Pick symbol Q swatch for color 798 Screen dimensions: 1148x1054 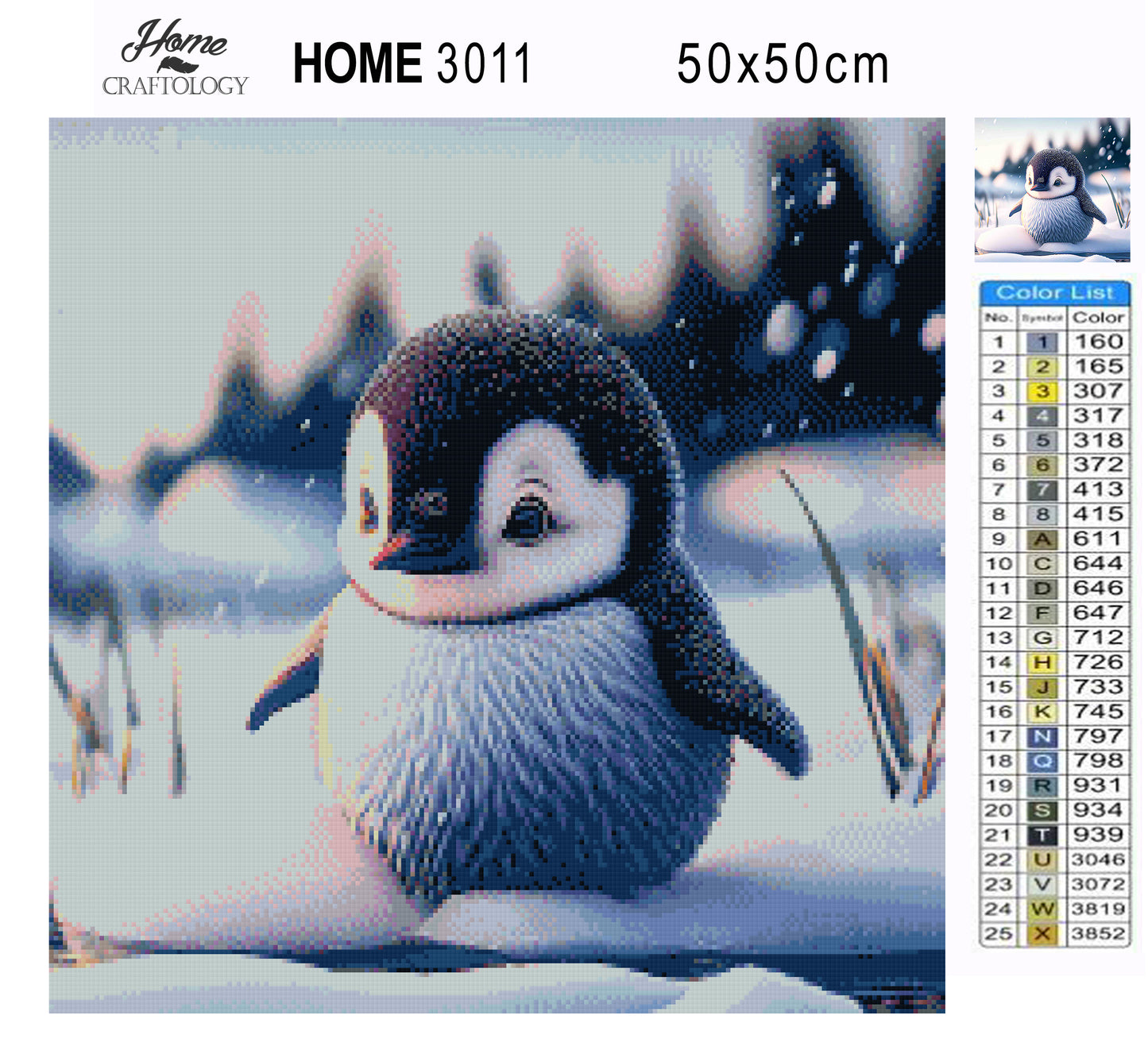tap(1042, 761)
